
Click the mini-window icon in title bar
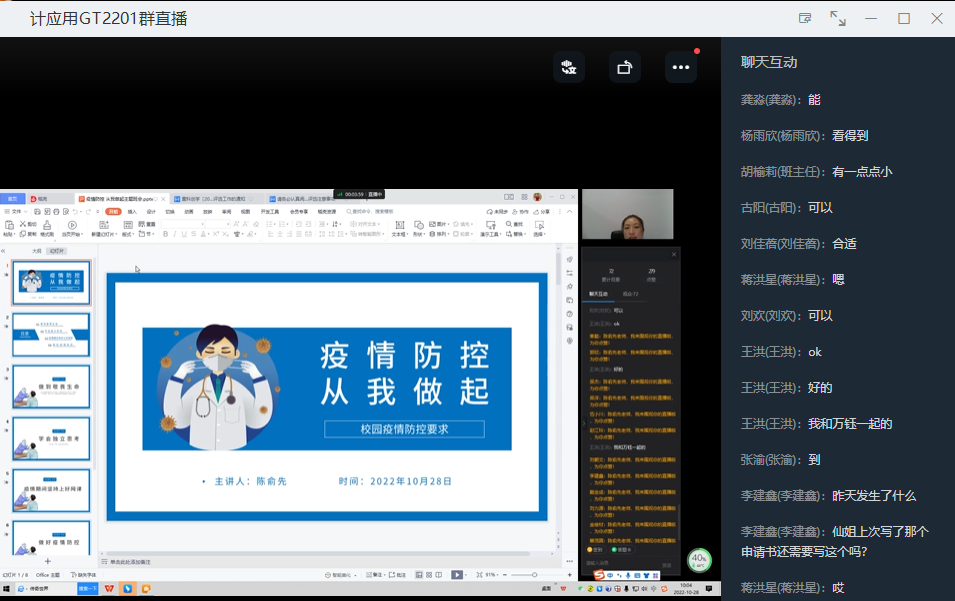point(805,18)
